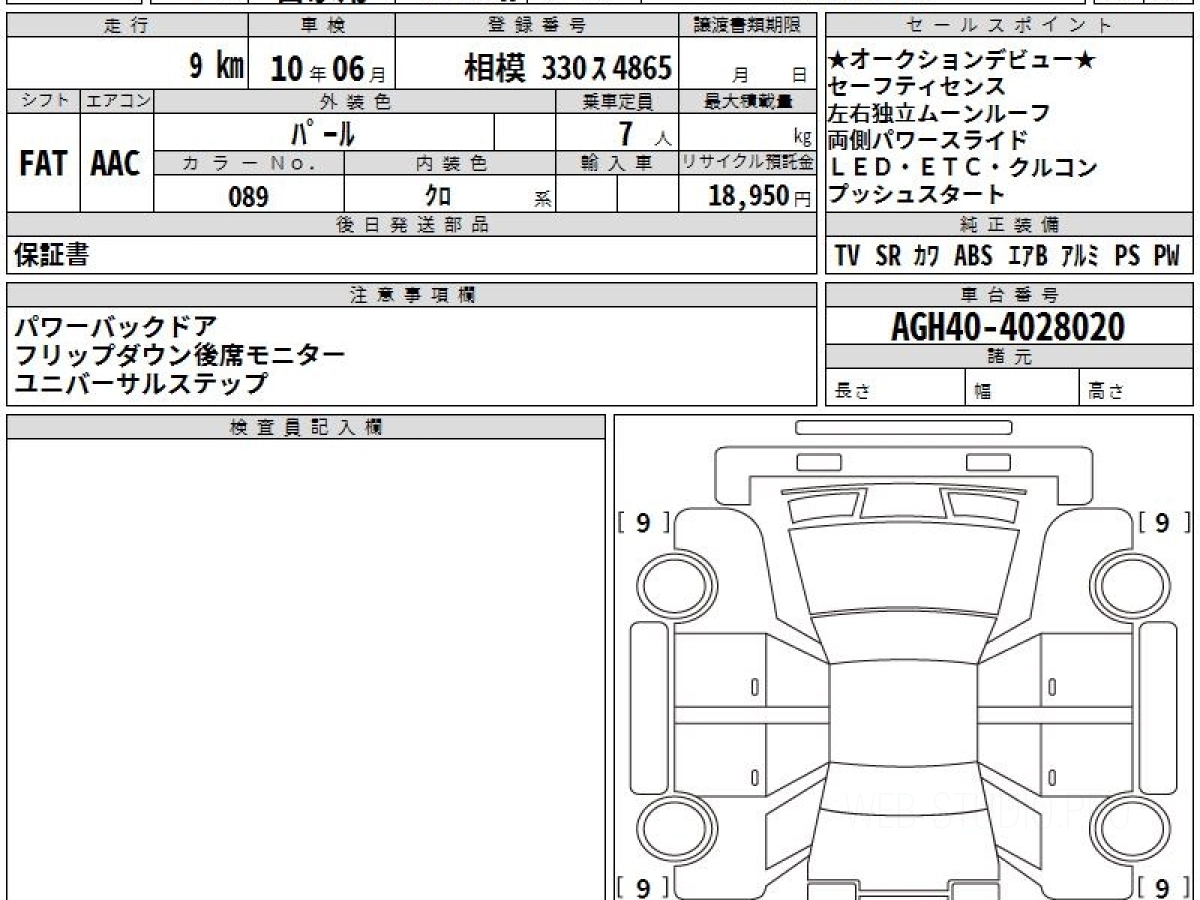Viewport: 1200px width, 900px height.
Task: Click the 走行 column header
Action: [x=127, y=26]
